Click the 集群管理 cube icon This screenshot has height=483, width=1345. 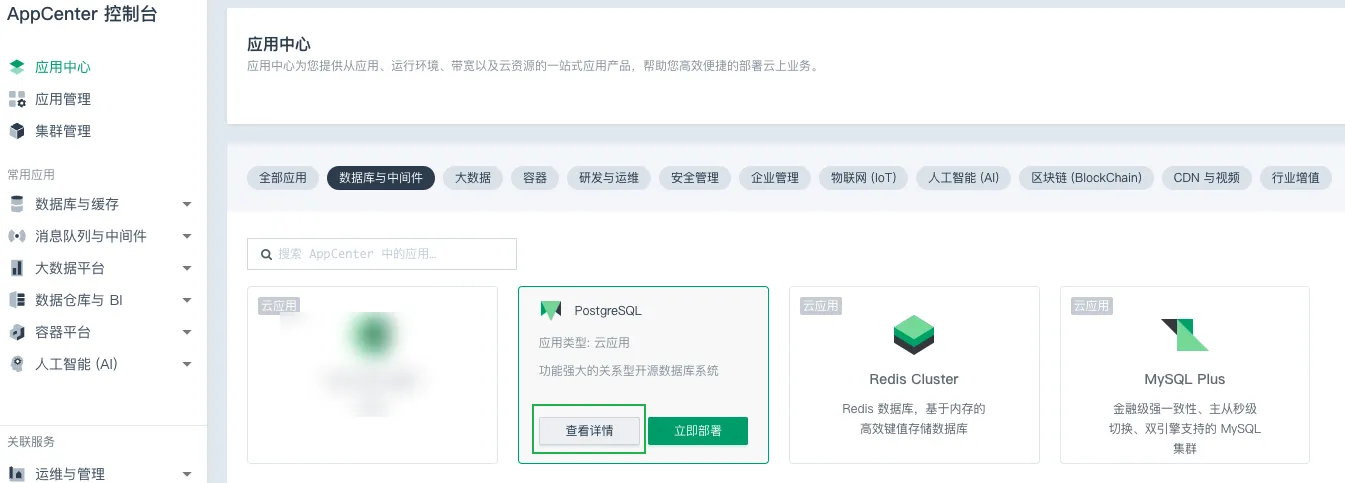click(17, 131)
